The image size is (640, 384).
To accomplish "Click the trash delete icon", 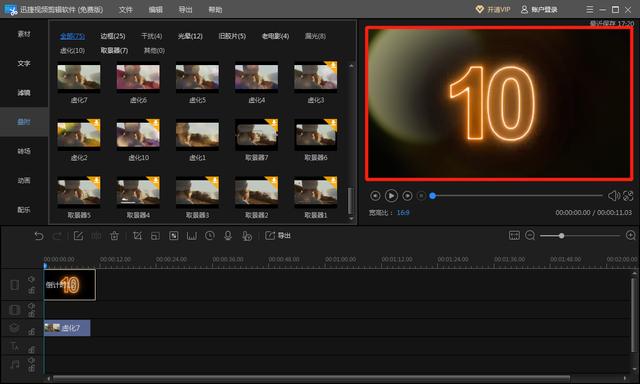I will click(114, 236).
